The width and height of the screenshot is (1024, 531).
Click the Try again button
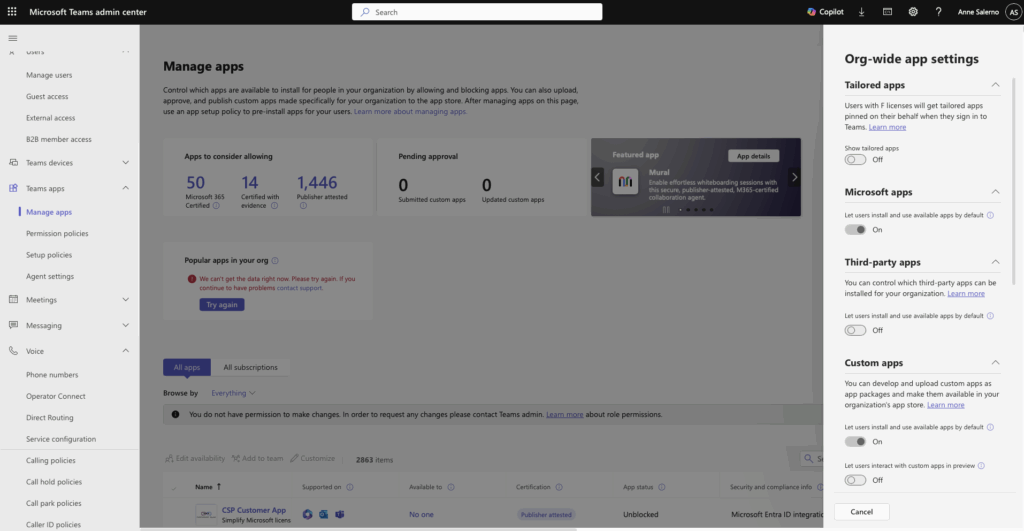(x=222, y=304)
